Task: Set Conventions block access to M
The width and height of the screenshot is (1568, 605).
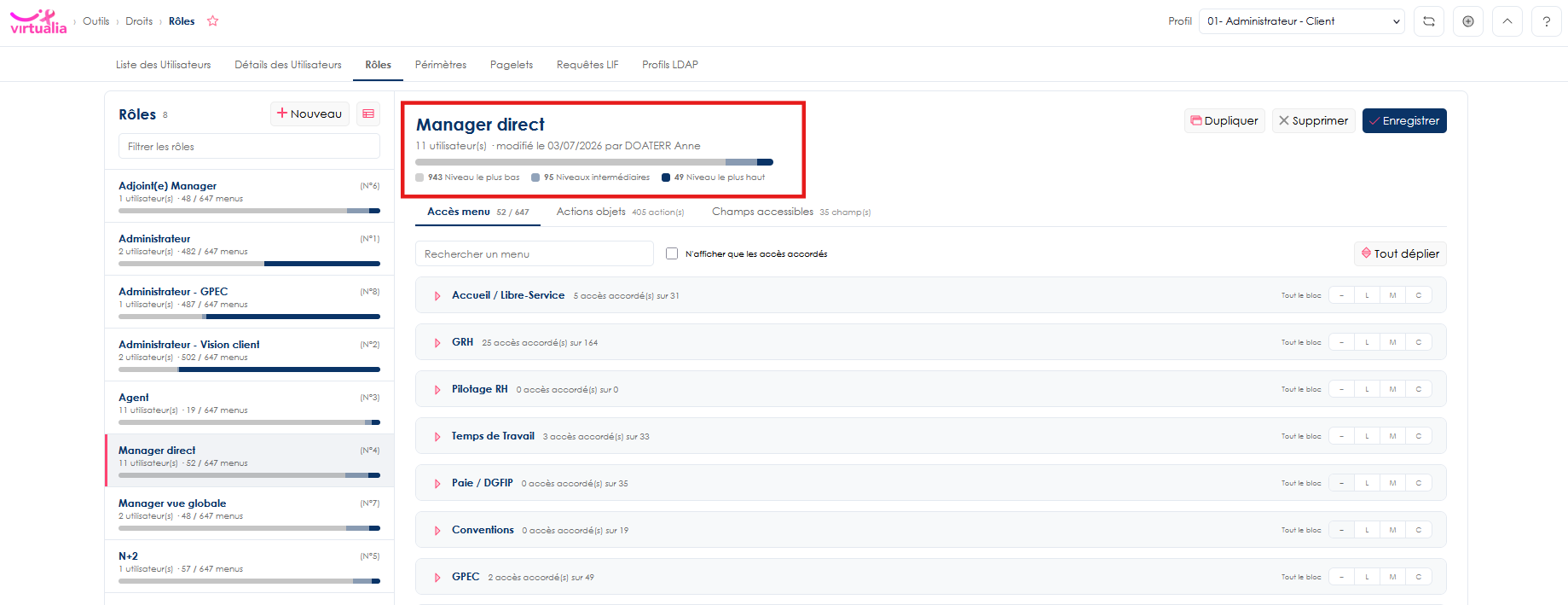Action: (1392, 530)
